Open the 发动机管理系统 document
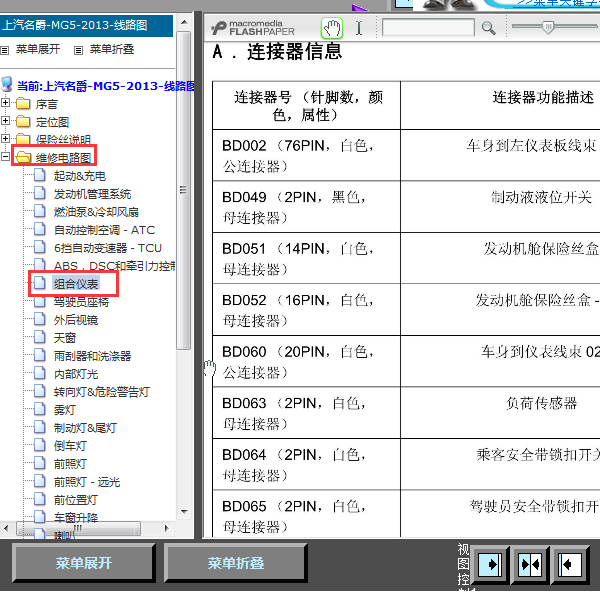This screenshot has width=600, height=592. coord(92,194)
